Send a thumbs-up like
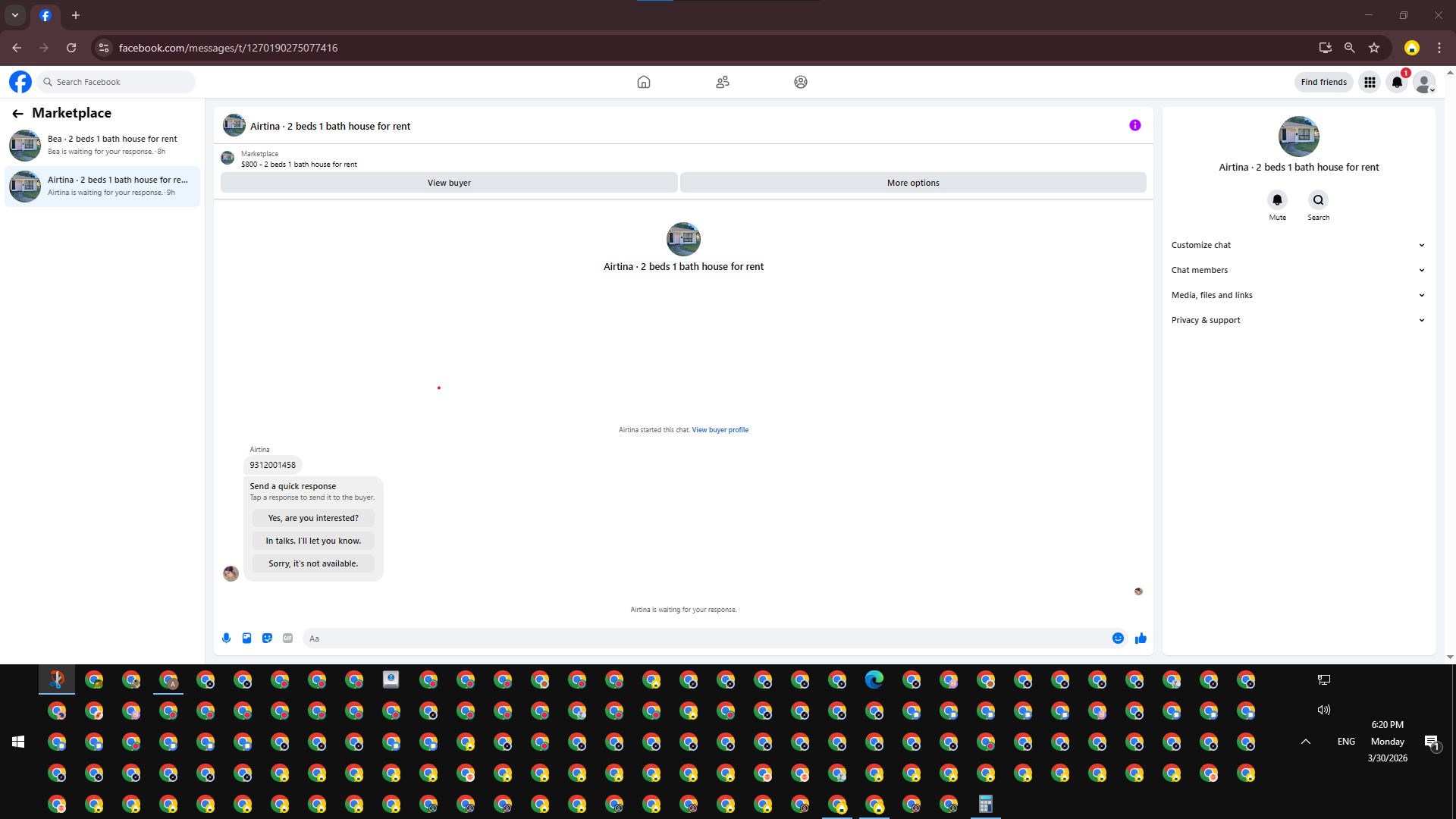Screen dimensions: 1456x819 click(1141, 639)
